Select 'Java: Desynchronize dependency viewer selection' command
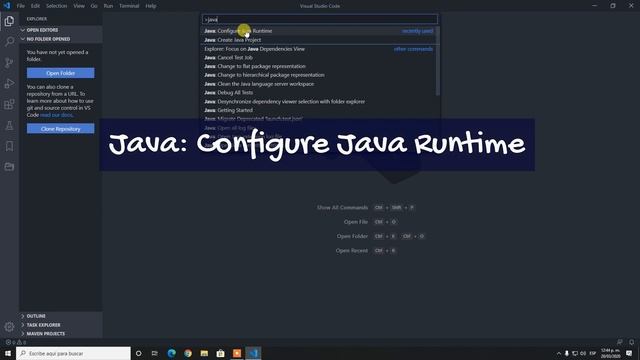The width and height of the screenshot is (640, 360). (x=320, y=102)
